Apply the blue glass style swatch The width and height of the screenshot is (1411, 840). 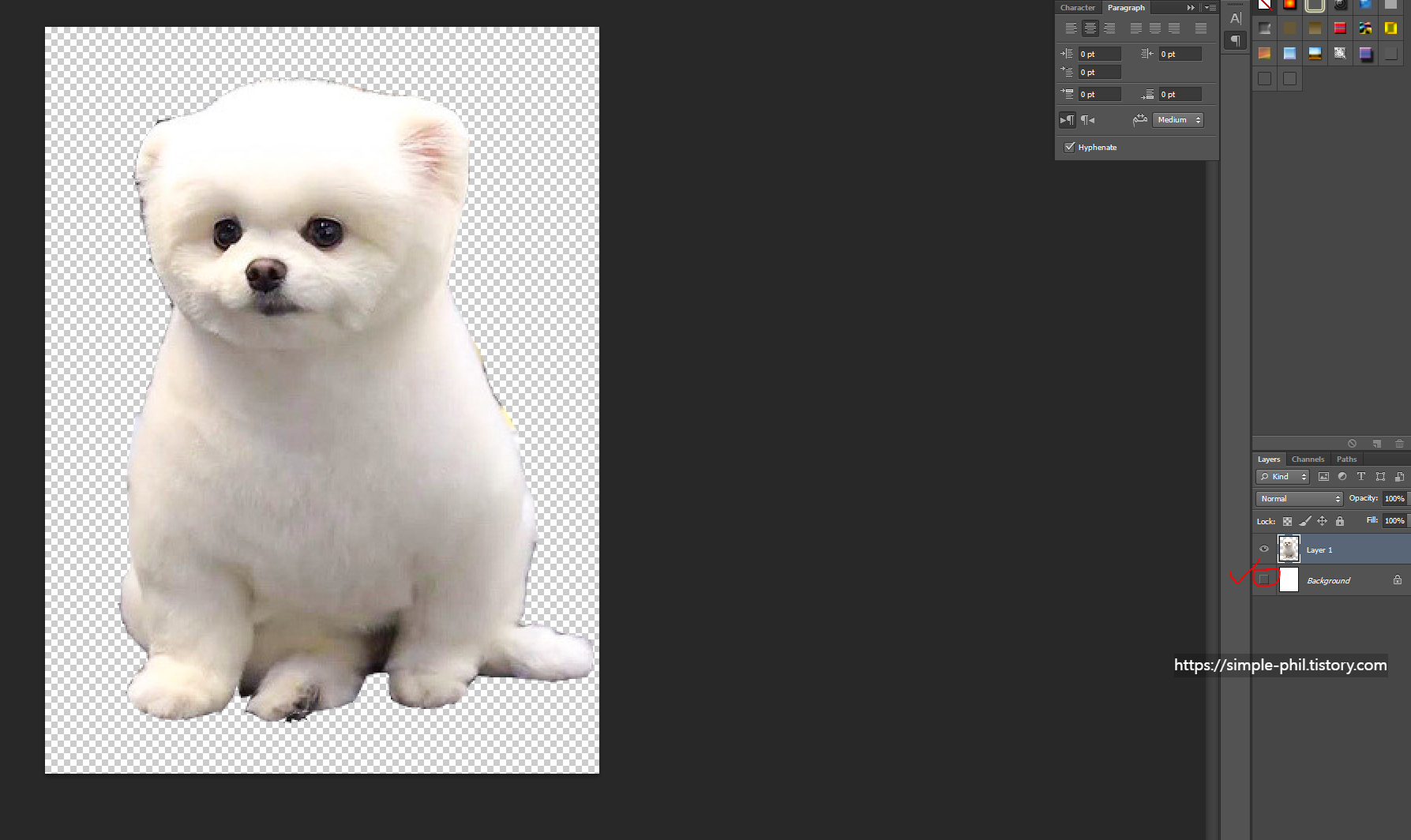[1289, 54]
